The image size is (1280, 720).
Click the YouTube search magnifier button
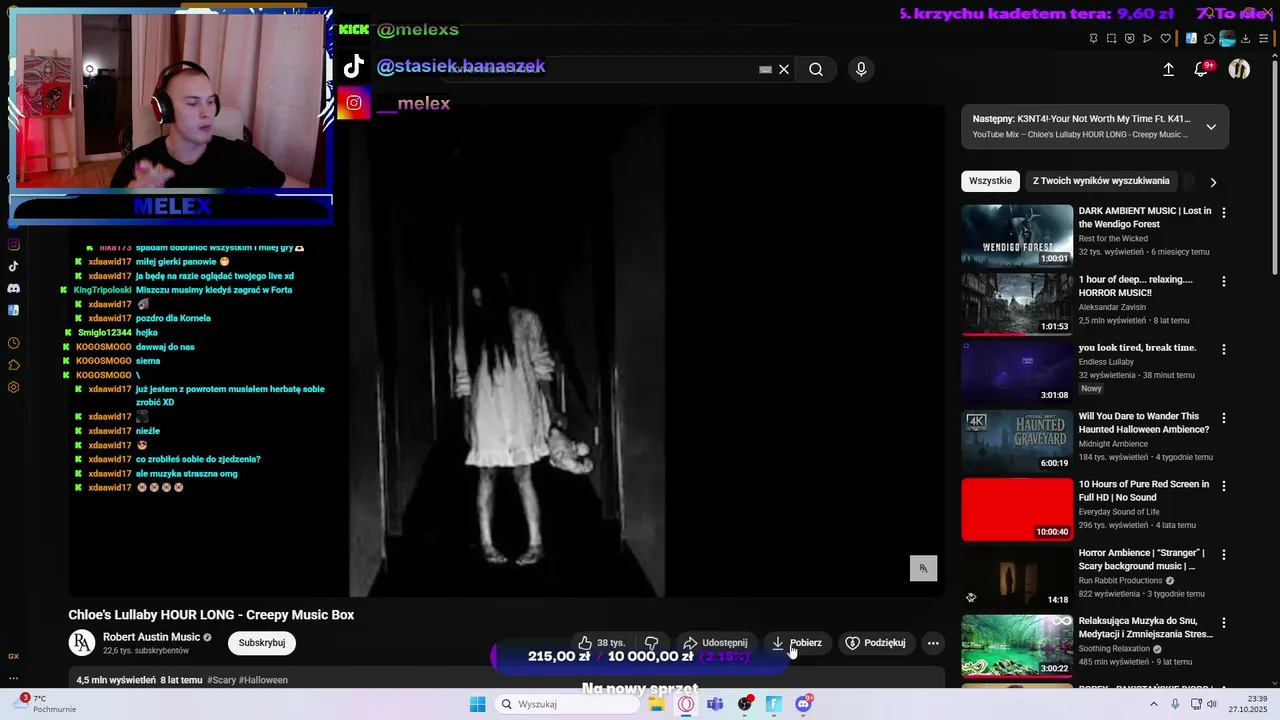pyautogui.click(x=816, y=69)
